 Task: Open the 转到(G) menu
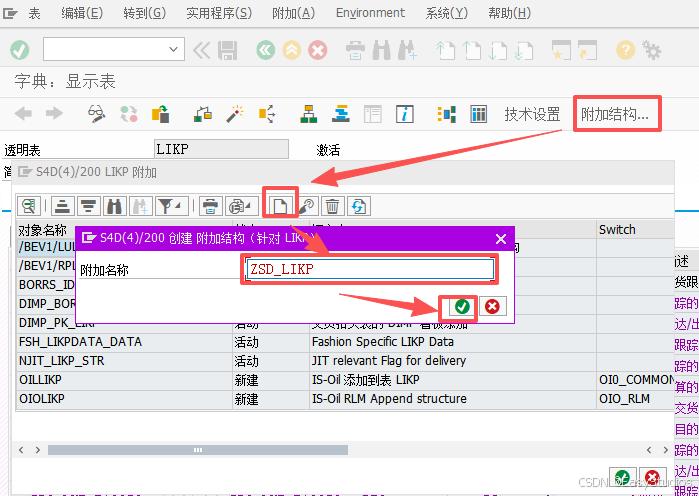pos(144,13)
